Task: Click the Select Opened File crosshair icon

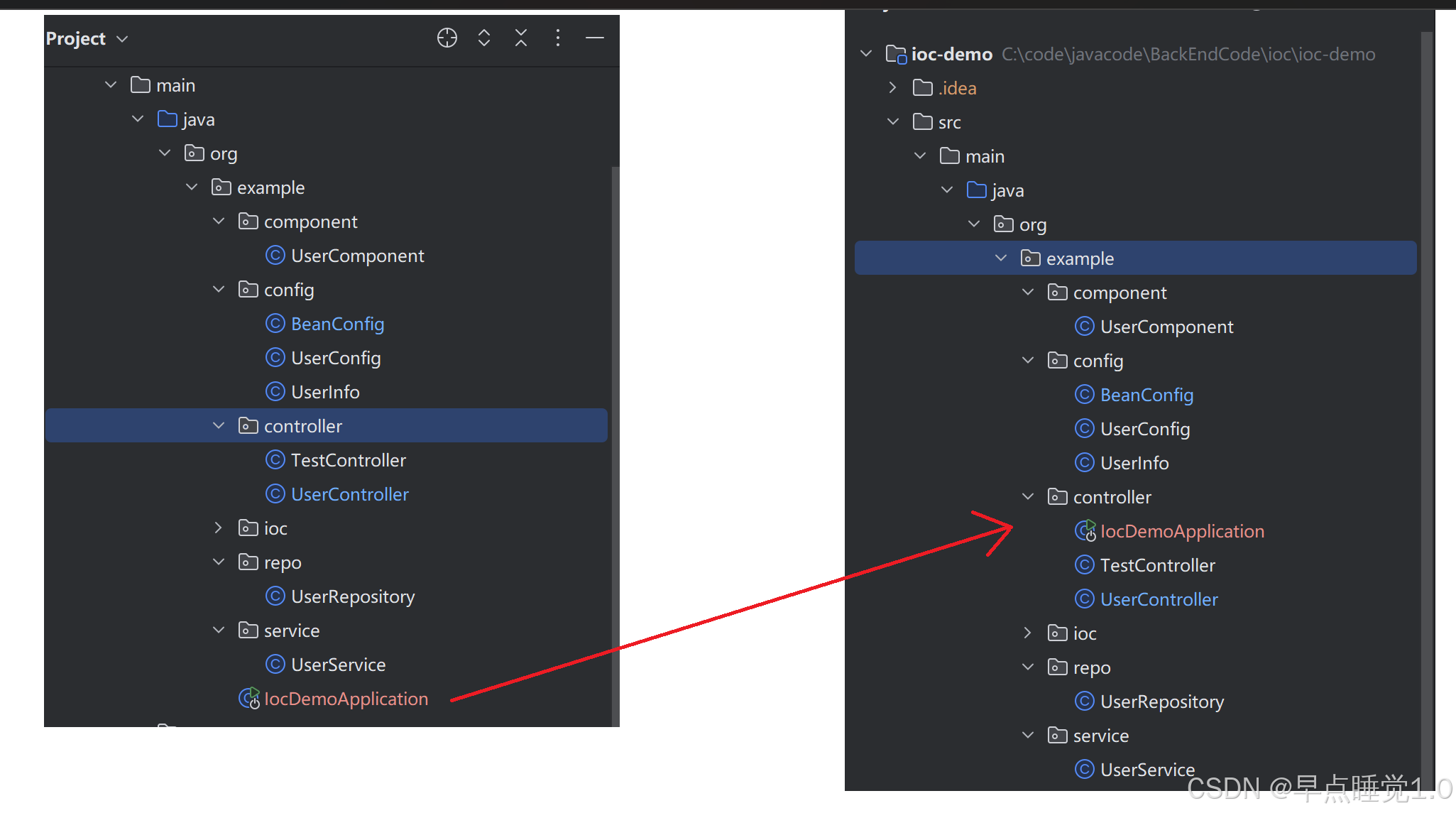Action: pyautogui.click(x=447, y=38)
